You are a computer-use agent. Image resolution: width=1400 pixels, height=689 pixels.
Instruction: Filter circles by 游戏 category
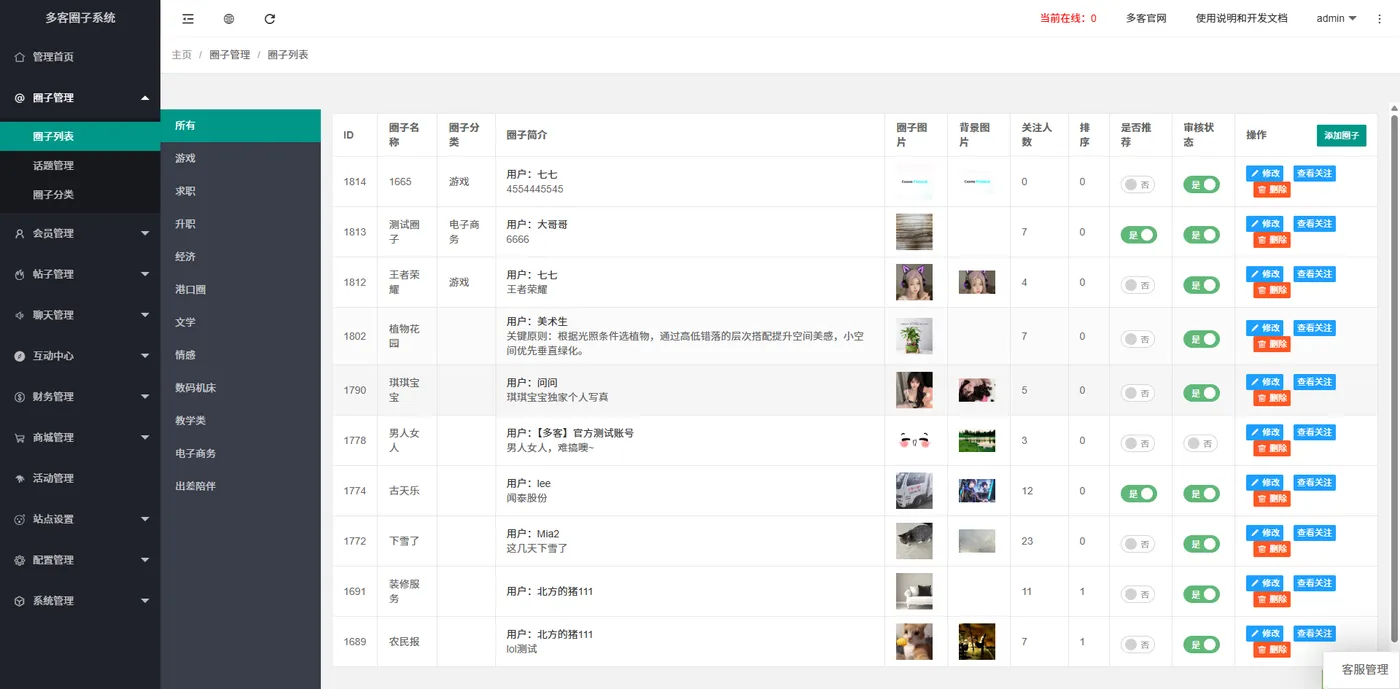tap(240, 158)
